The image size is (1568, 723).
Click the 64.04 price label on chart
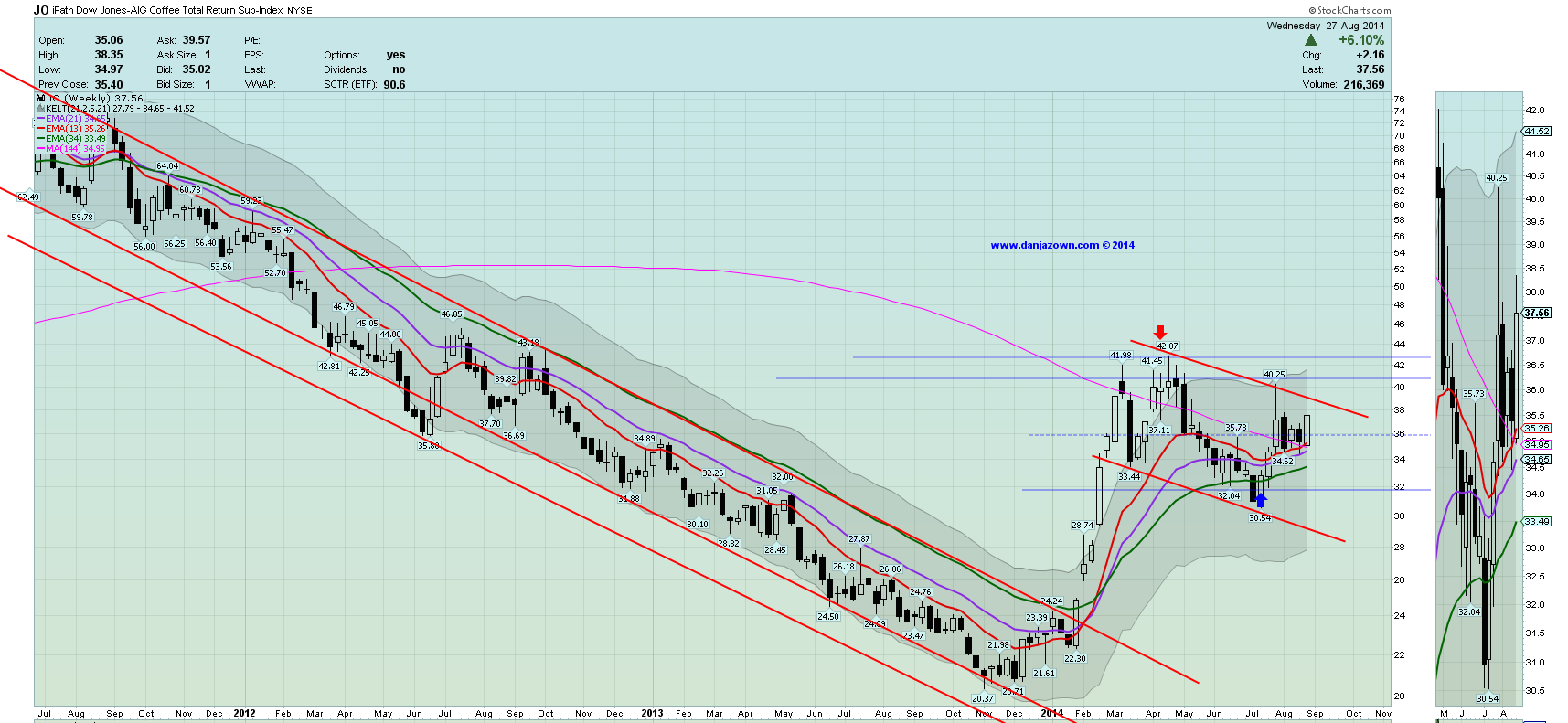(167, 166)
